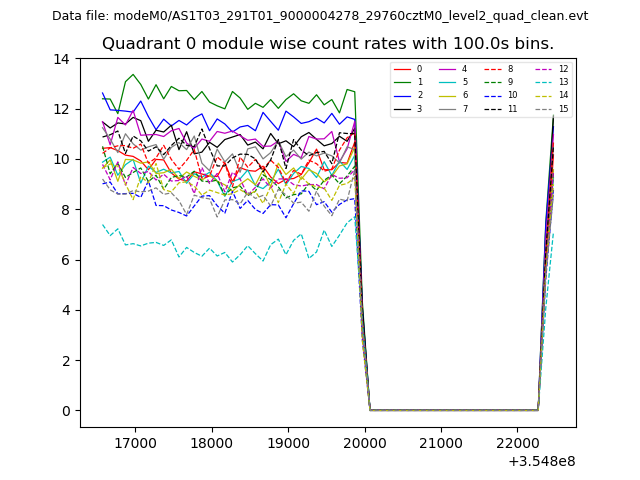Toggle module 10 blue dashed legend entry
This screenshot has height=480, width=640.
click(x=499, y=95)
